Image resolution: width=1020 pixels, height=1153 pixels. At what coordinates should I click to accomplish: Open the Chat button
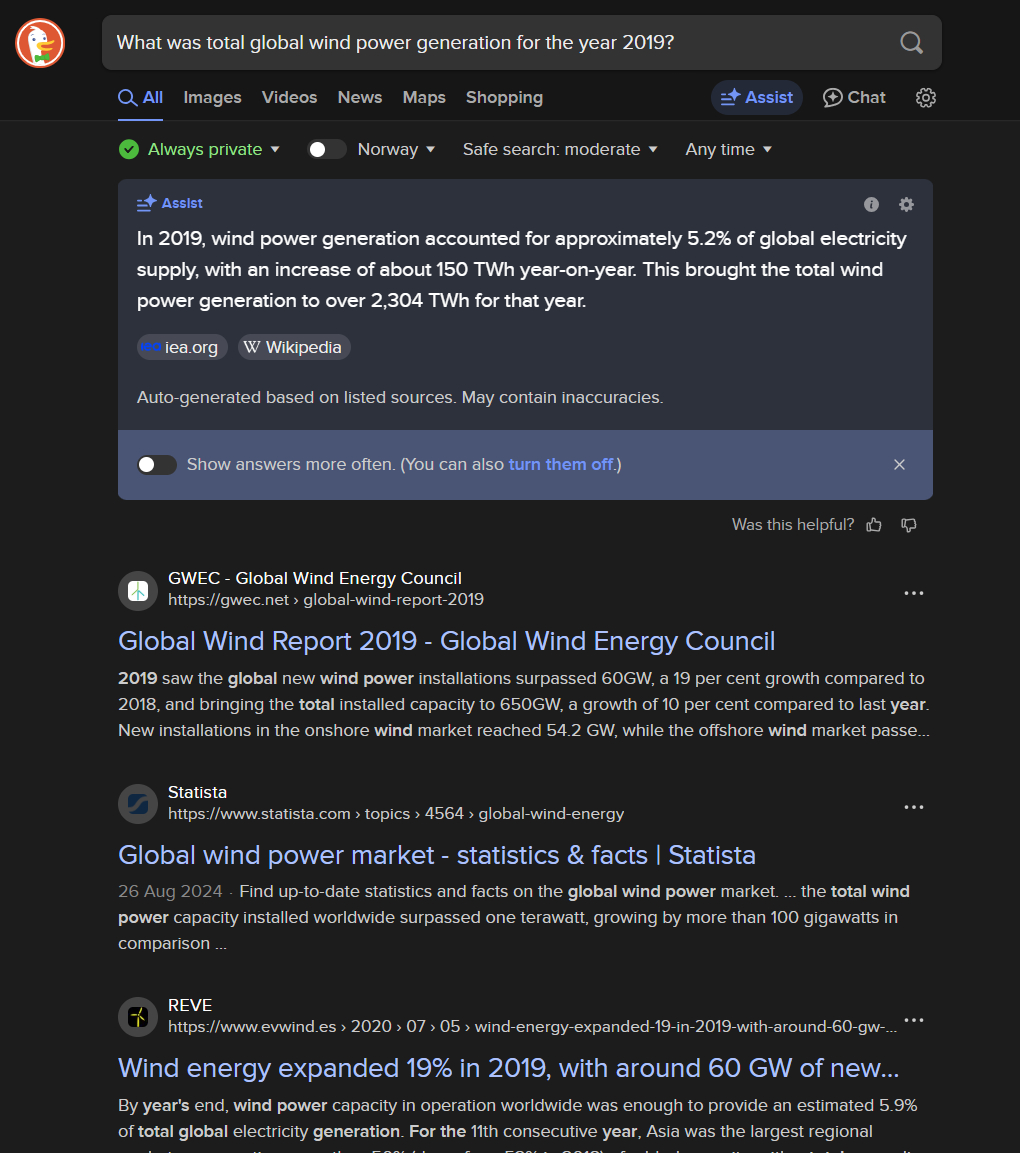(x=855, y=98)
